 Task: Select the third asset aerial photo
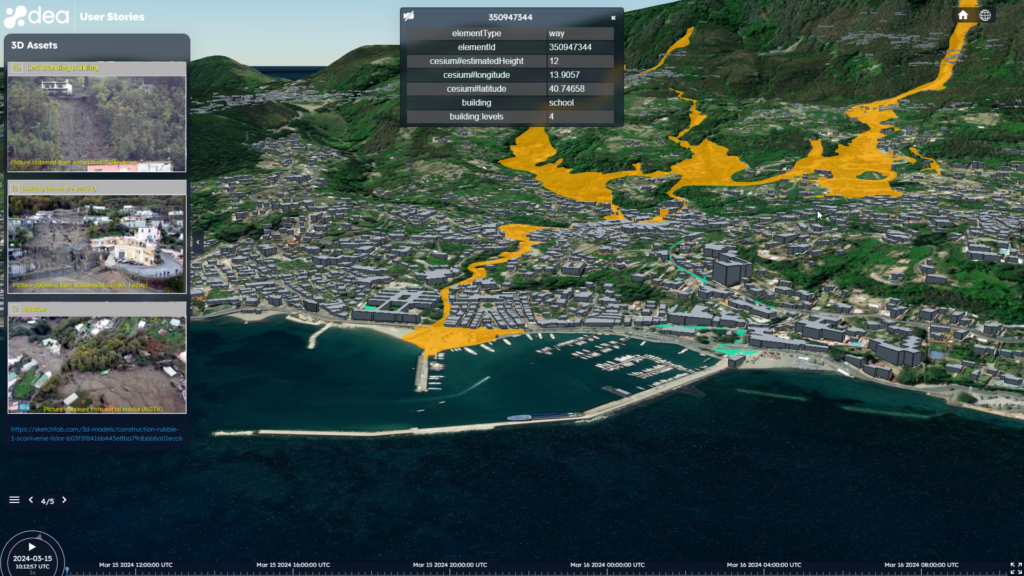pyautogui.click(x=97, y=364)
